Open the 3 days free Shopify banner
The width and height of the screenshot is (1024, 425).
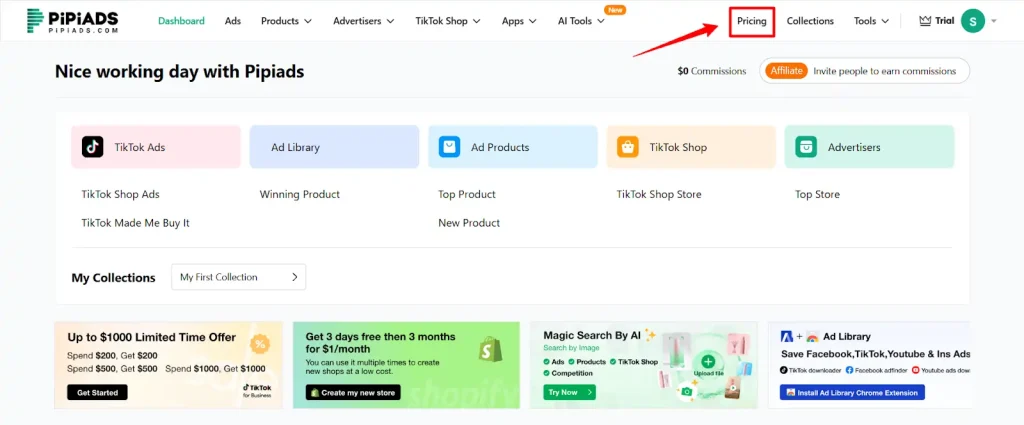point(406,365)
